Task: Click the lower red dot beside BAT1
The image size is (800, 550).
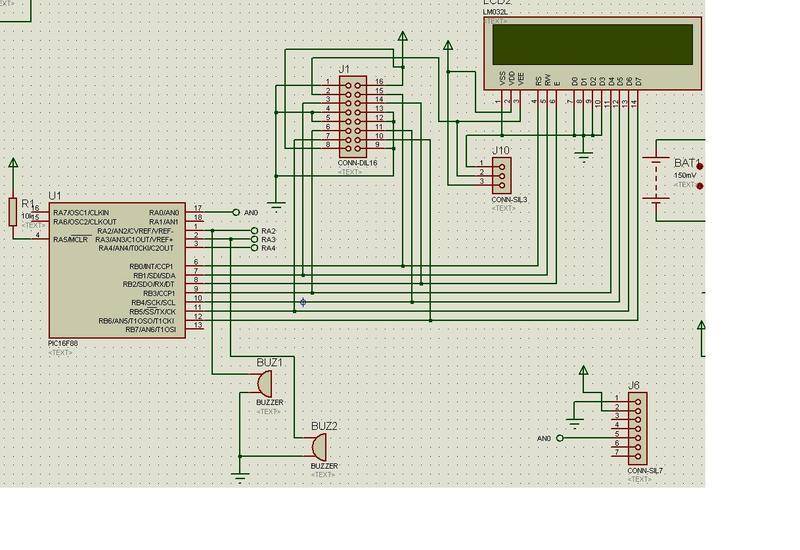Action: (699, 186)
